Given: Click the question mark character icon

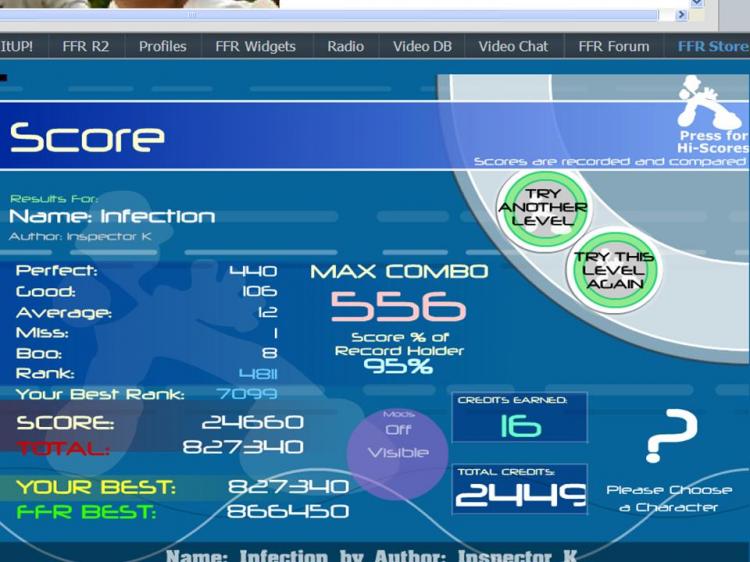Looking at the screenshot, I should coord(669,437).
